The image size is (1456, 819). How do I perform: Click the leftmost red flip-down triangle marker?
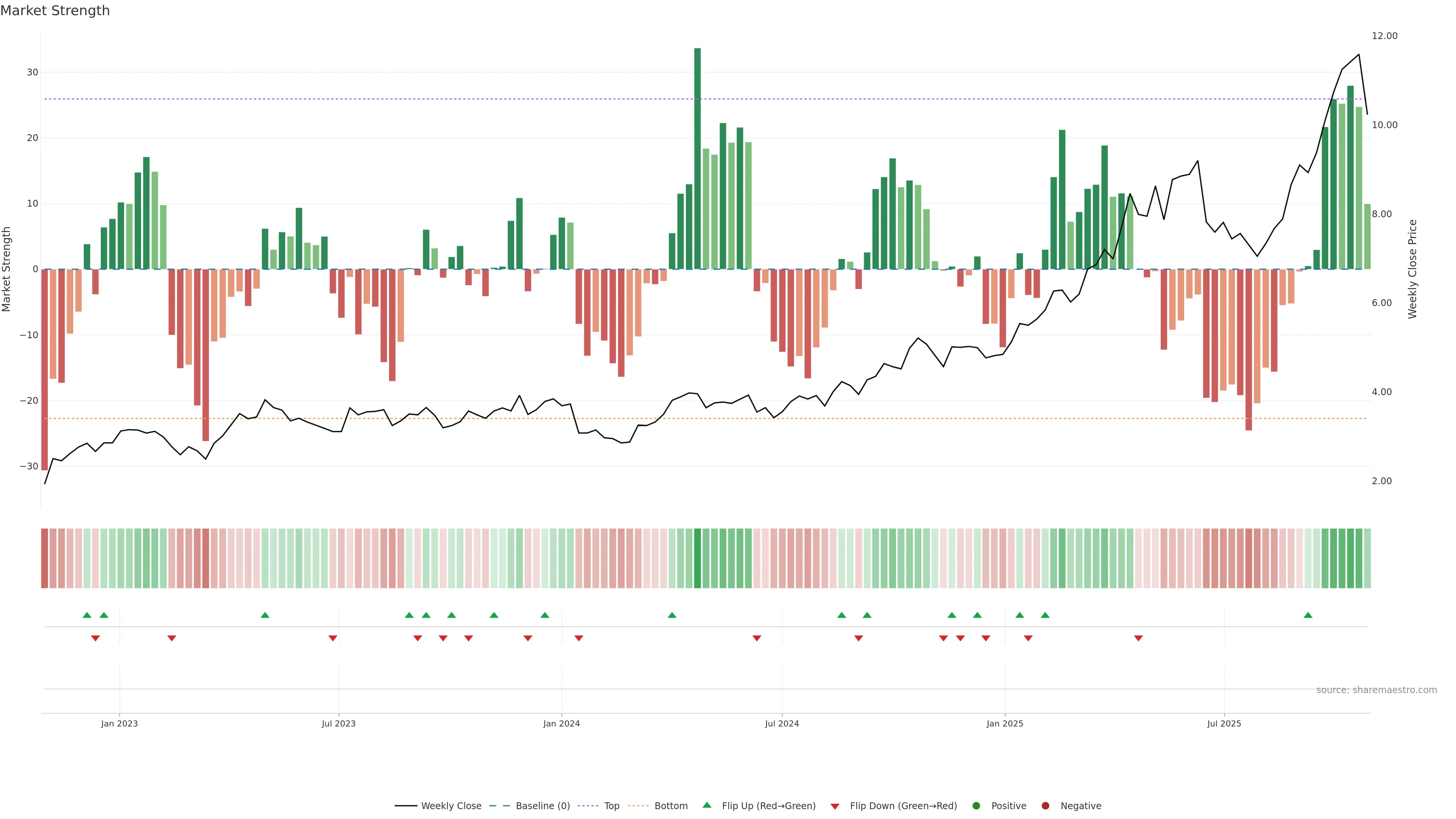pos(95,638)
